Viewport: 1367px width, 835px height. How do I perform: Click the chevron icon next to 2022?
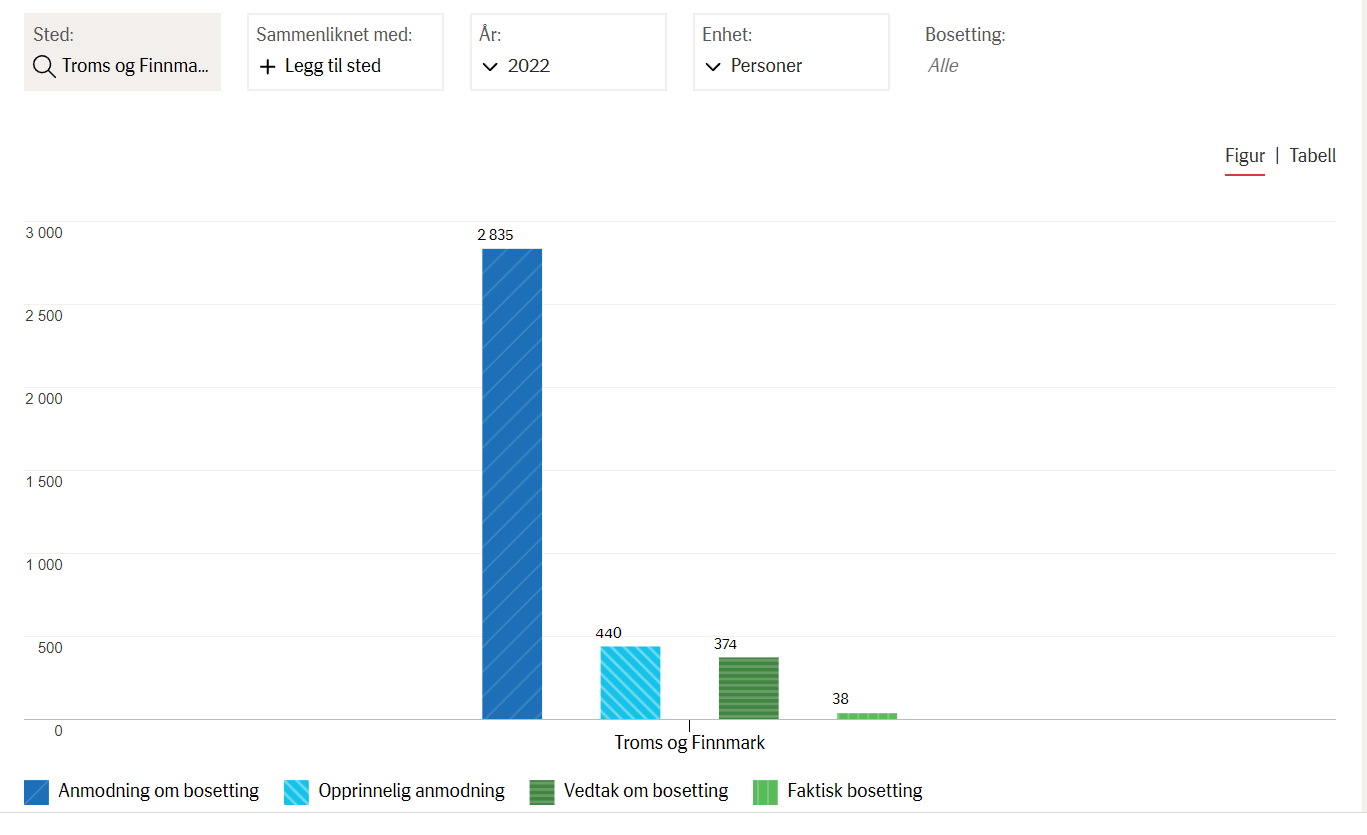click(x=490, y=67)
